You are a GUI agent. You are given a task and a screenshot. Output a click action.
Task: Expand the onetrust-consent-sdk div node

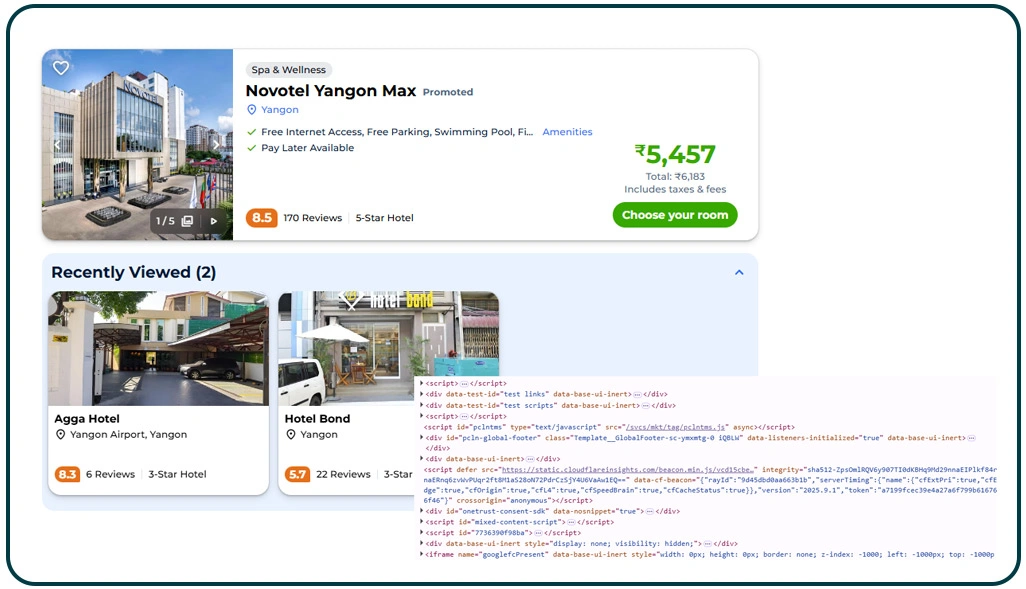[x=424, y=510]
